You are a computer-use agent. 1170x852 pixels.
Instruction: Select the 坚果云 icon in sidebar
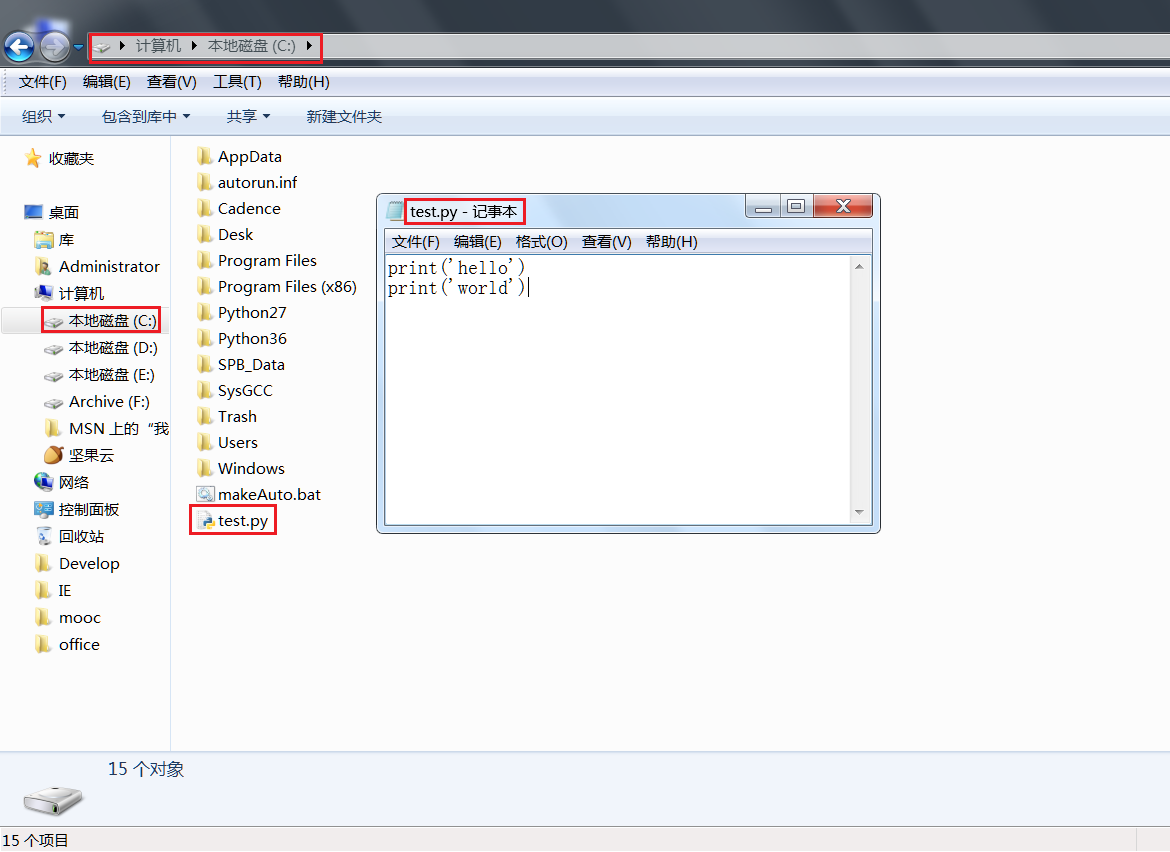point(54,455)
